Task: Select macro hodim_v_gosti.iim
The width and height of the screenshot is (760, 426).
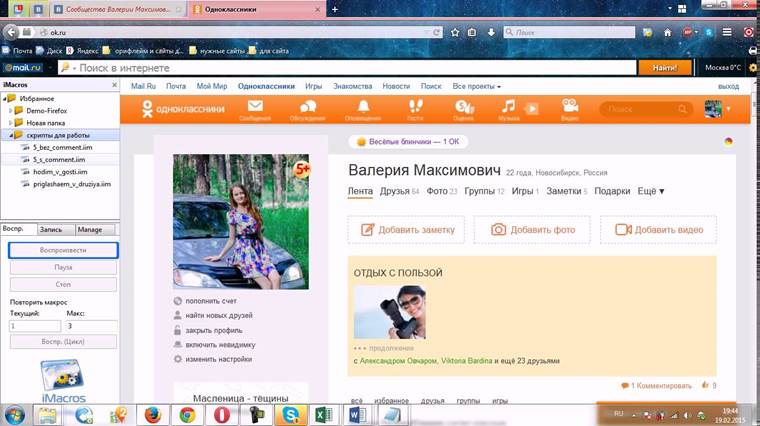Action: [x=60, y=172]
